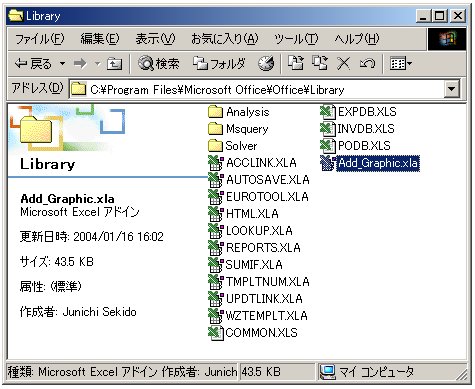Open the ヘルプ(H) menu

[x=357, y=39]
